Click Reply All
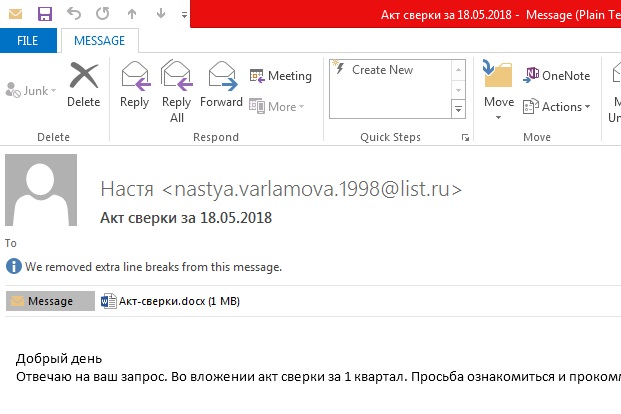The width and height of the screenshot is (621, 414). pos(177,92)
